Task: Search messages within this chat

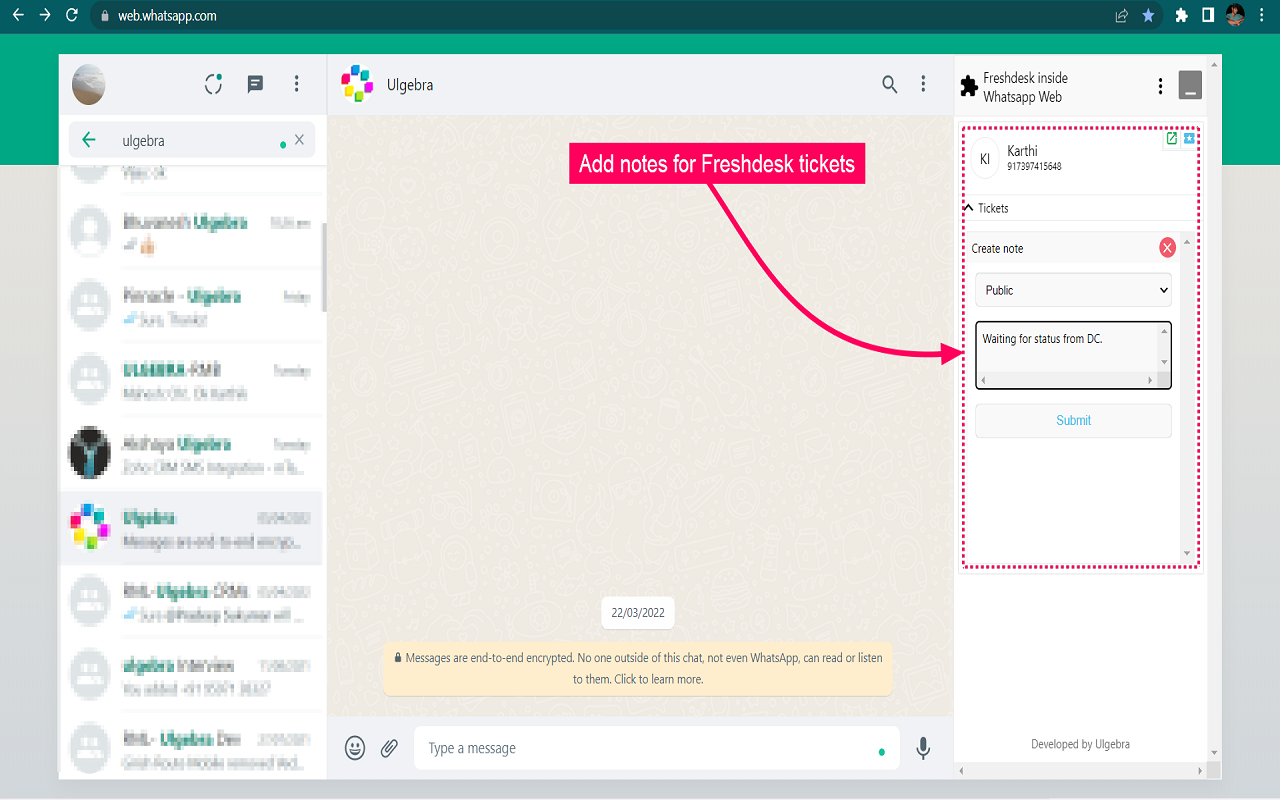Action: click(x=889, y=84)
